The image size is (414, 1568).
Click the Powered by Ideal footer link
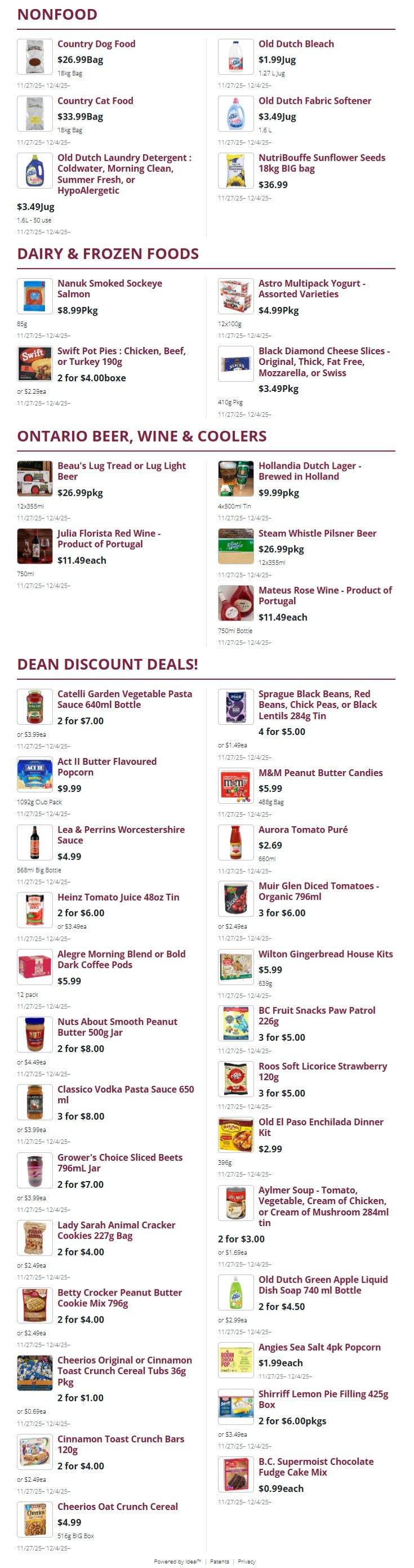pyautogui.click(x=177, y=1561)
